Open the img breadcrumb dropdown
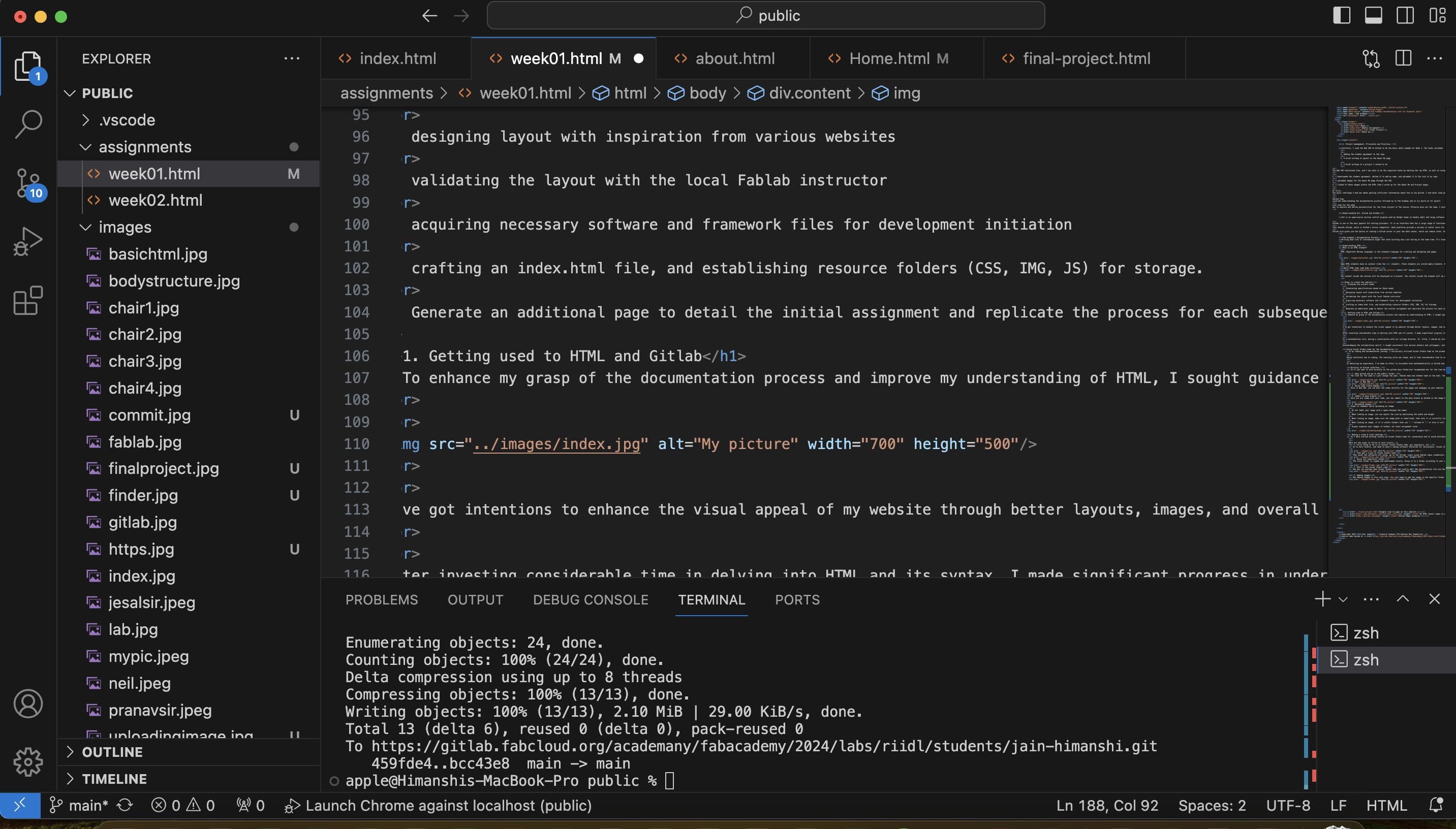This screenshot has width=1456, height=829. coord(896,93)
